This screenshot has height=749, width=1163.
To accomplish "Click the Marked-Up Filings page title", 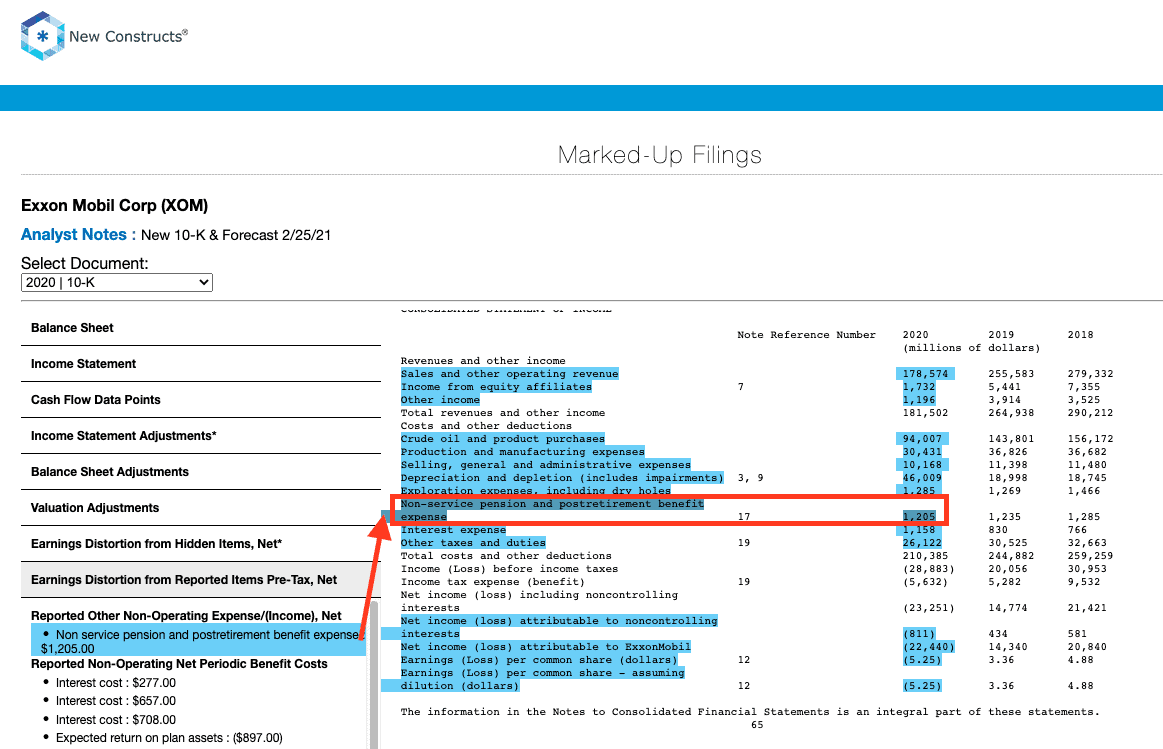I will (x=659, y=155).
